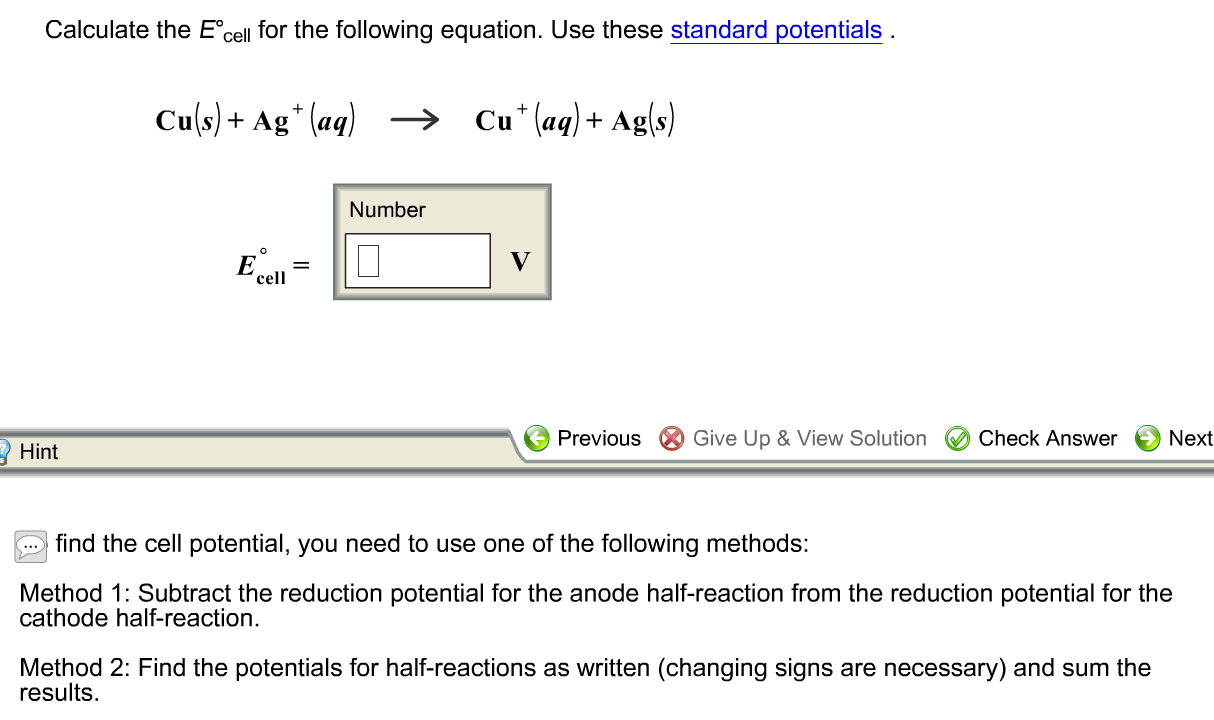
Task: Click the green Check Answer checkmark icon
Action: coord(957,438)
